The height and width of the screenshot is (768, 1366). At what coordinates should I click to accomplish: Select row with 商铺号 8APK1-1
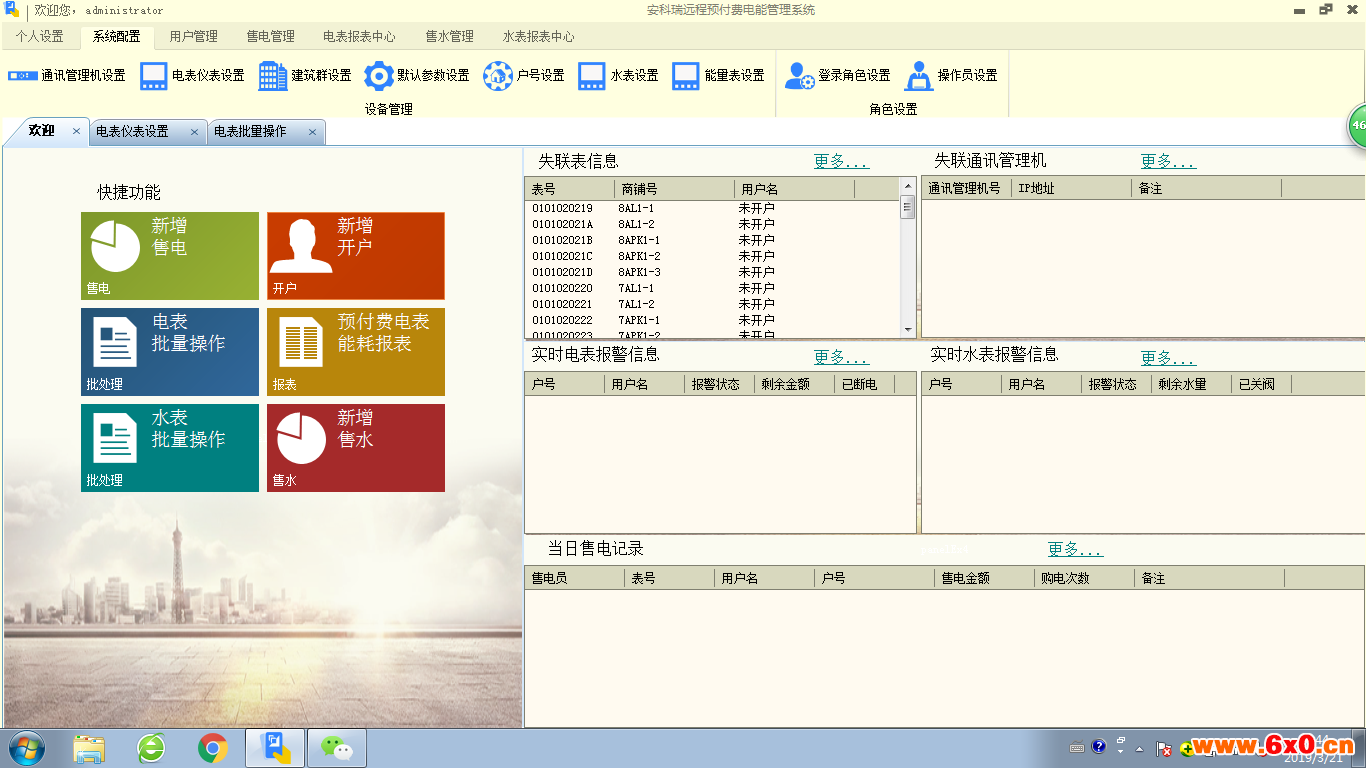(x=713, y=240)
